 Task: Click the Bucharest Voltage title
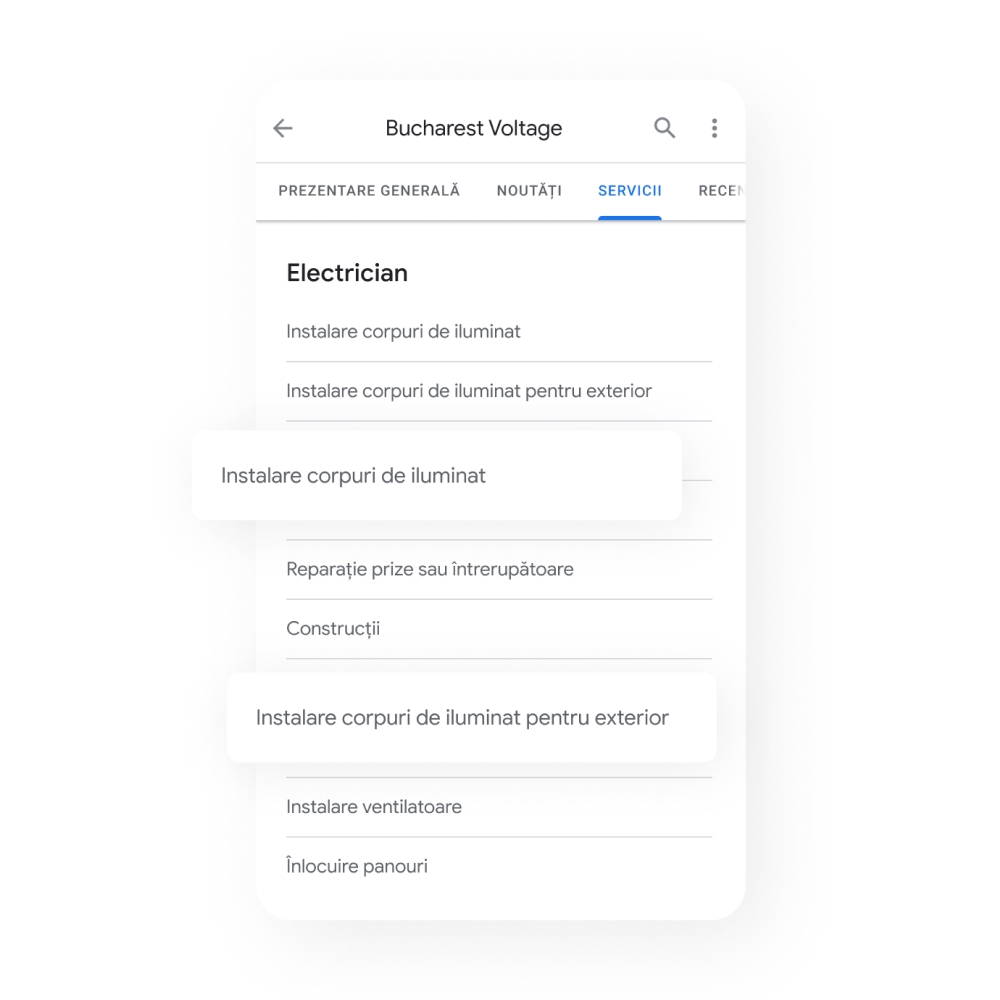point(474,128)
